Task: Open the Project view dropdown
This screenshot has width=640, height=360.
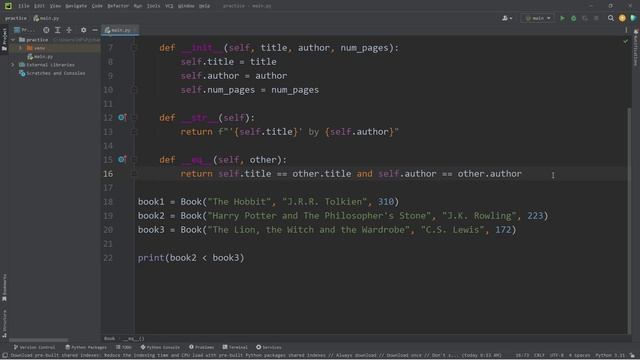Action: [24, 30]
